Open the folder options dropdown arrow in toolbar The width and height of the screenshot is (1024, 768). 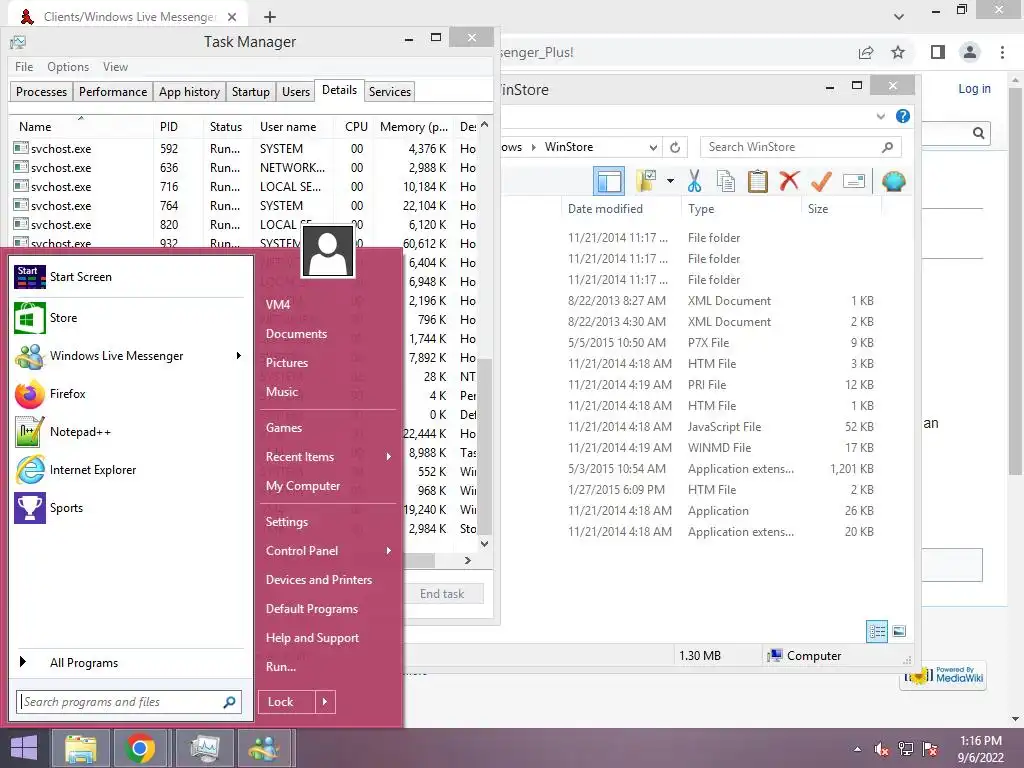[x=670, y=181]
